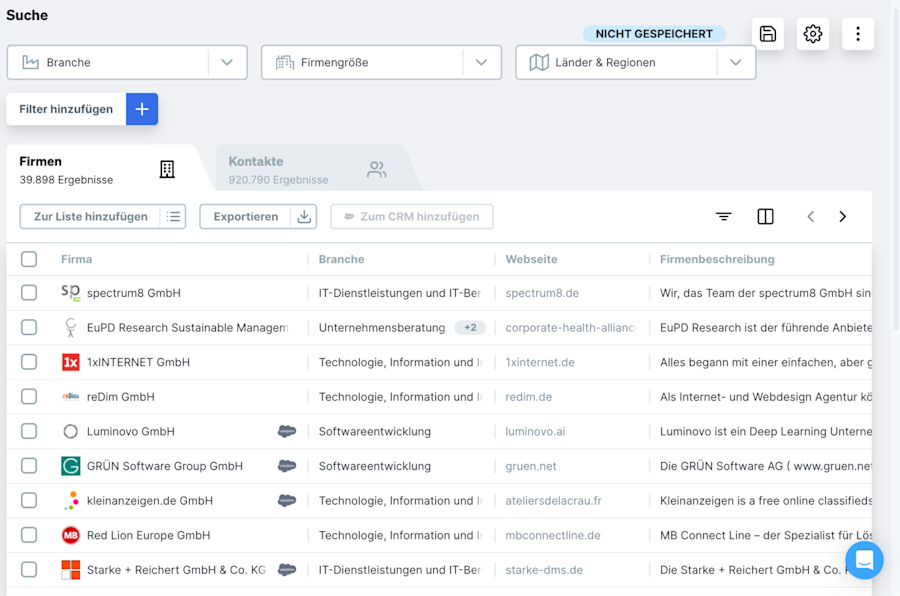
Task: Click Zur Liste hinzufügen button
Action: pos(103,216)
